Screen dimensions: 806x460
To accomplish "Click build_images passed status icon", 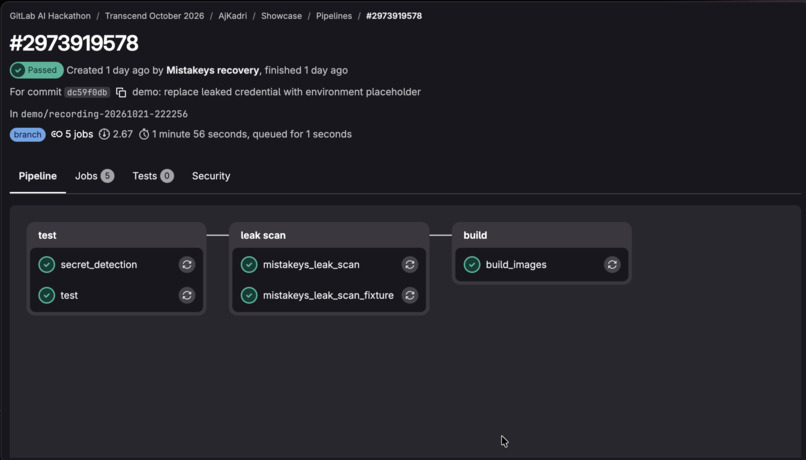I will (472, 265).
